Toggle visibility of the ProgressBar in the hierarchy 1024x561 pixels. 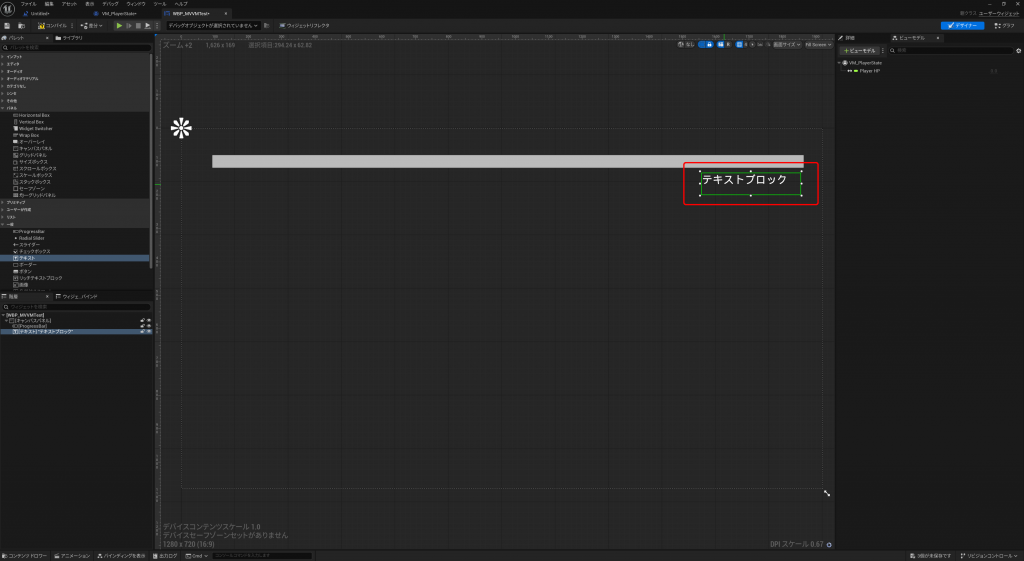tap(149, 326)
